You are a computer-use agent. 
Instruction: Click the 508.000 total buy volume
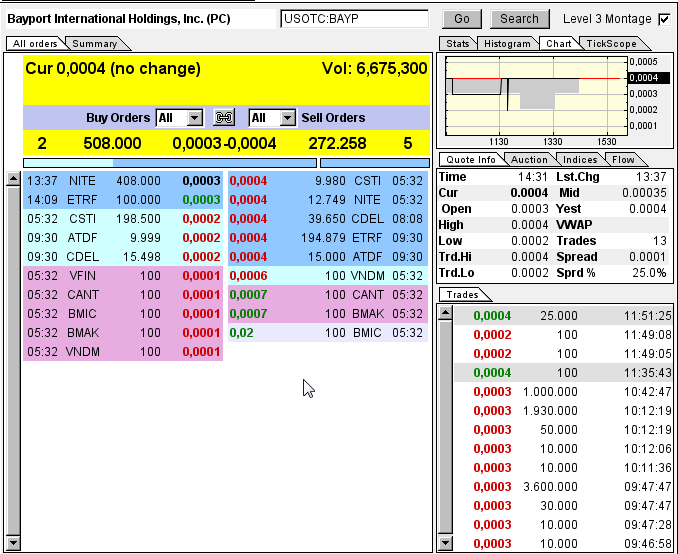pyautogui.click(x=112, y=144)
